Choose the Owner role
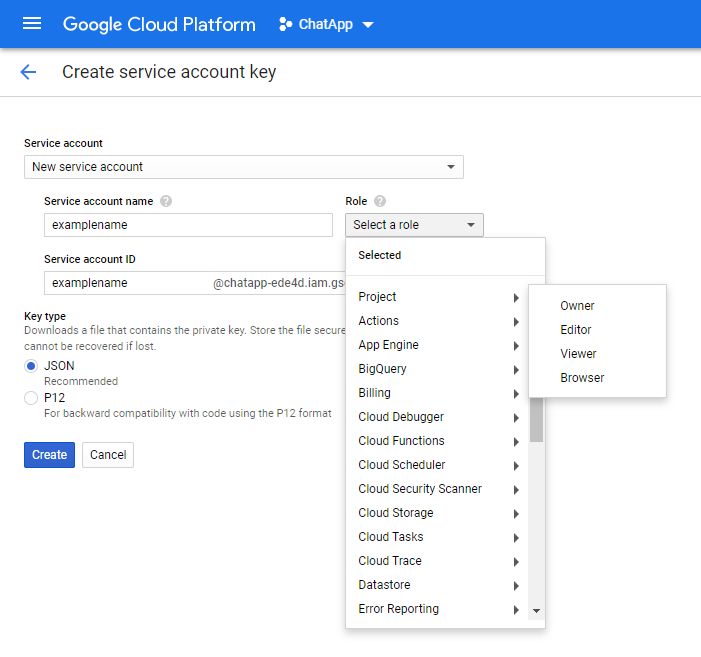 [577, 306]
